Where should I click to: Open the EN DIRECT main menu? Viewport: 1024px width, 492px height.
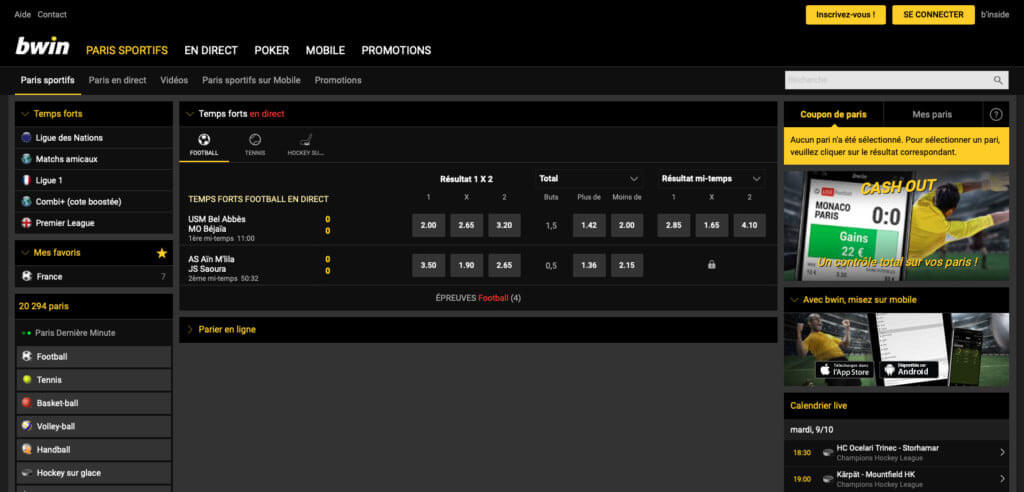click(x=210, y=50)
